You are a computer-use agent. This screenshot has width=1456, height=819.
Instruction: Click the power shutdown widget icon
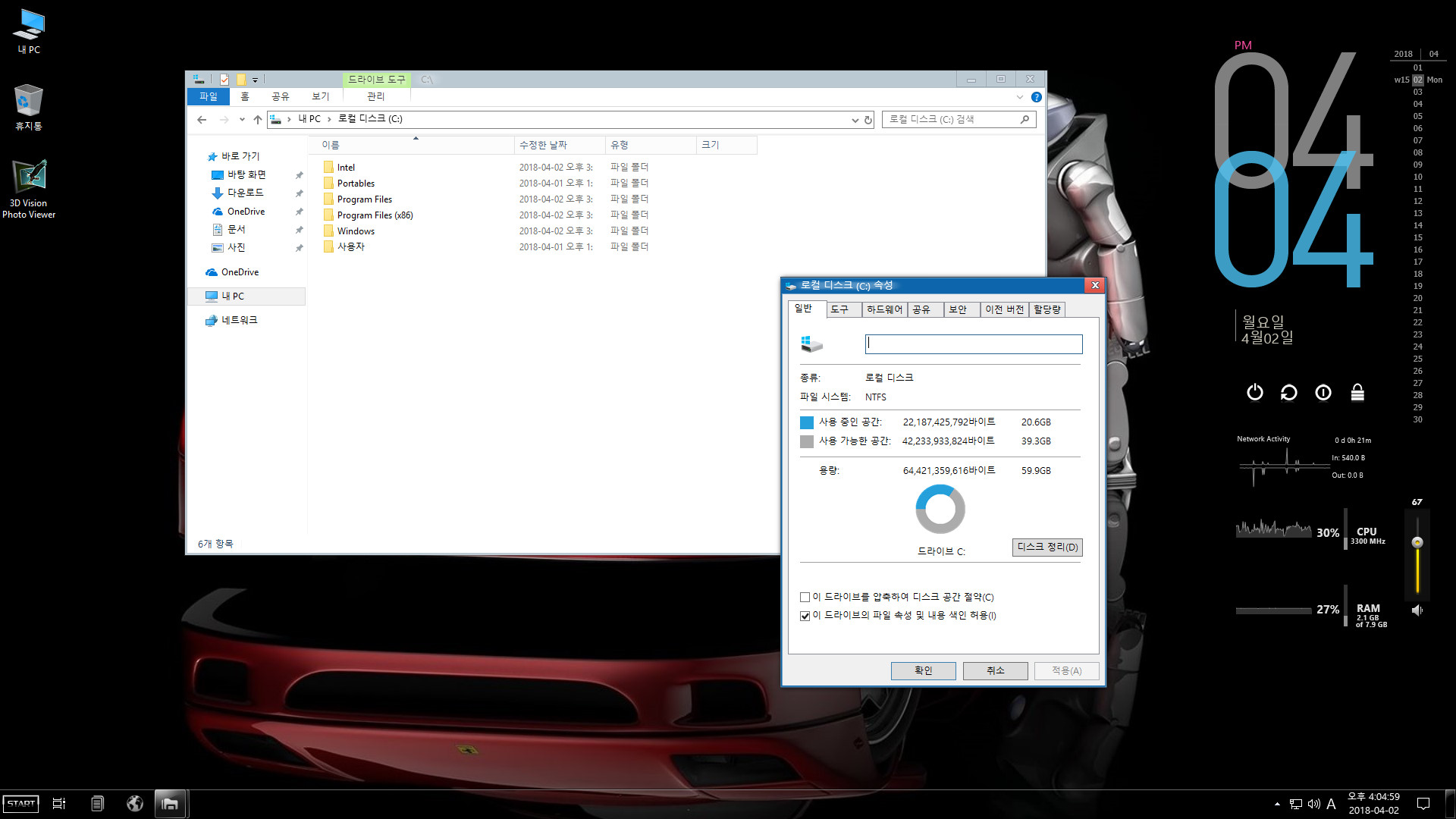1255,392
